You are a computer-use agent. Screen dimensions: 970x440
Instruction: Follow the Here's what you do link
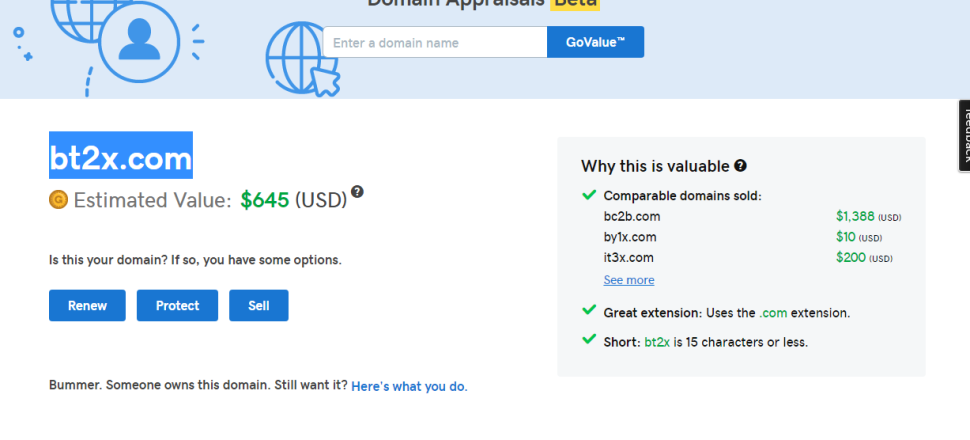tap(409, 386)
